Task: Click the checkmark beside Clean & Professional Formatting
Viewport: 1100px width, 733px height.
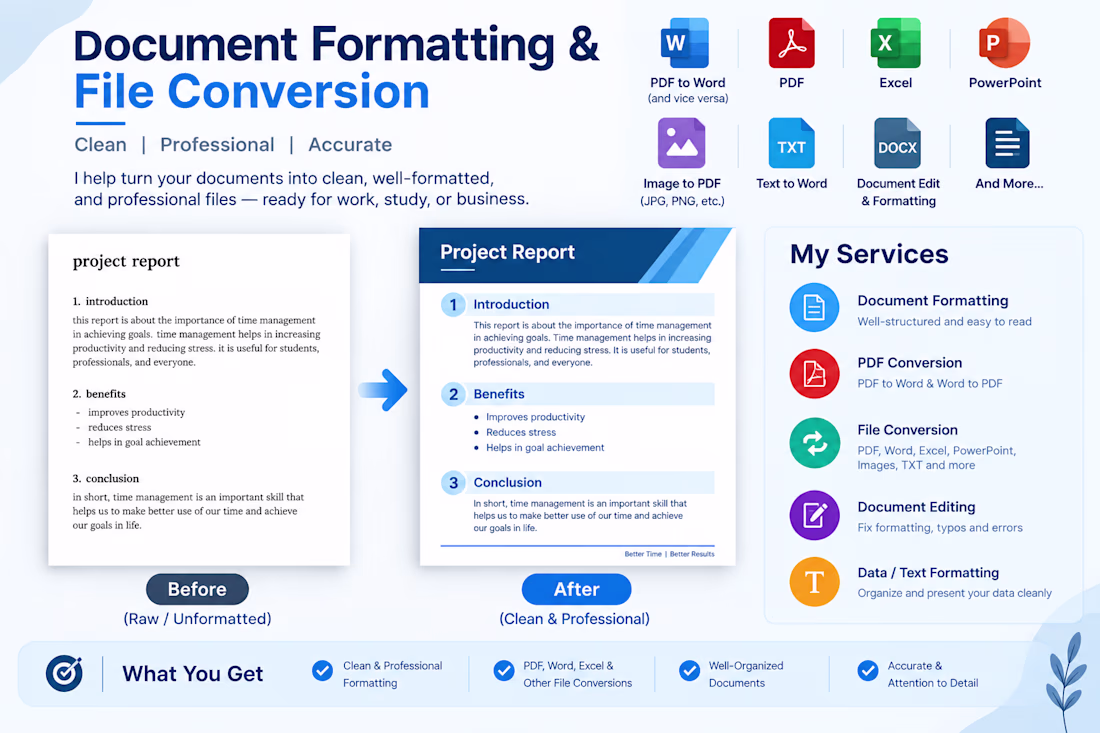Action: [322, 671]
